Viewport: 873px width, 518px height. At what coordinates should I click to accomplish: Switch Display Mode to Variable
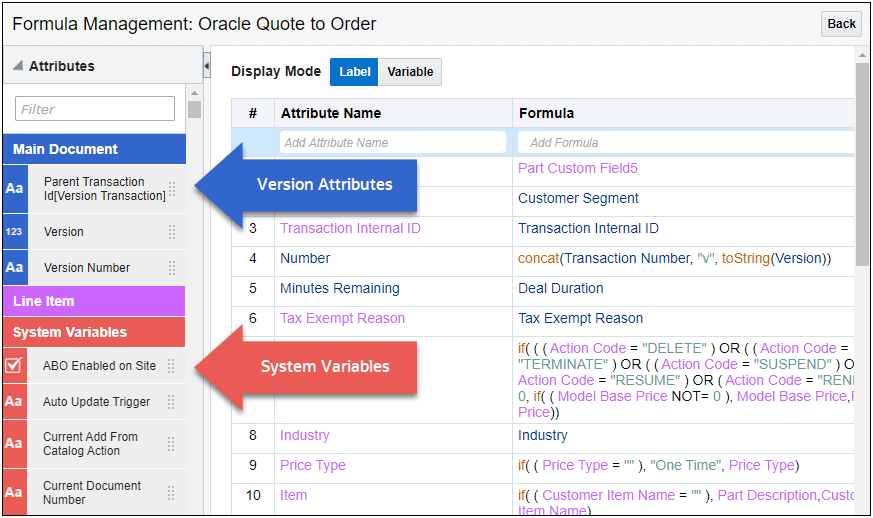(410, 72)
